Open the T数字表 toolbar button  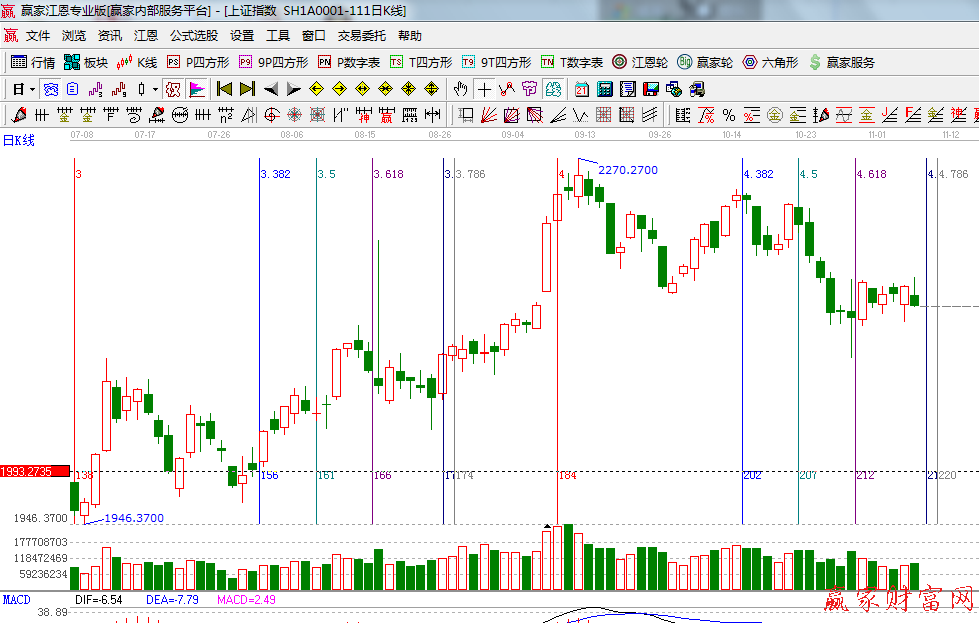tap(572, 62)
